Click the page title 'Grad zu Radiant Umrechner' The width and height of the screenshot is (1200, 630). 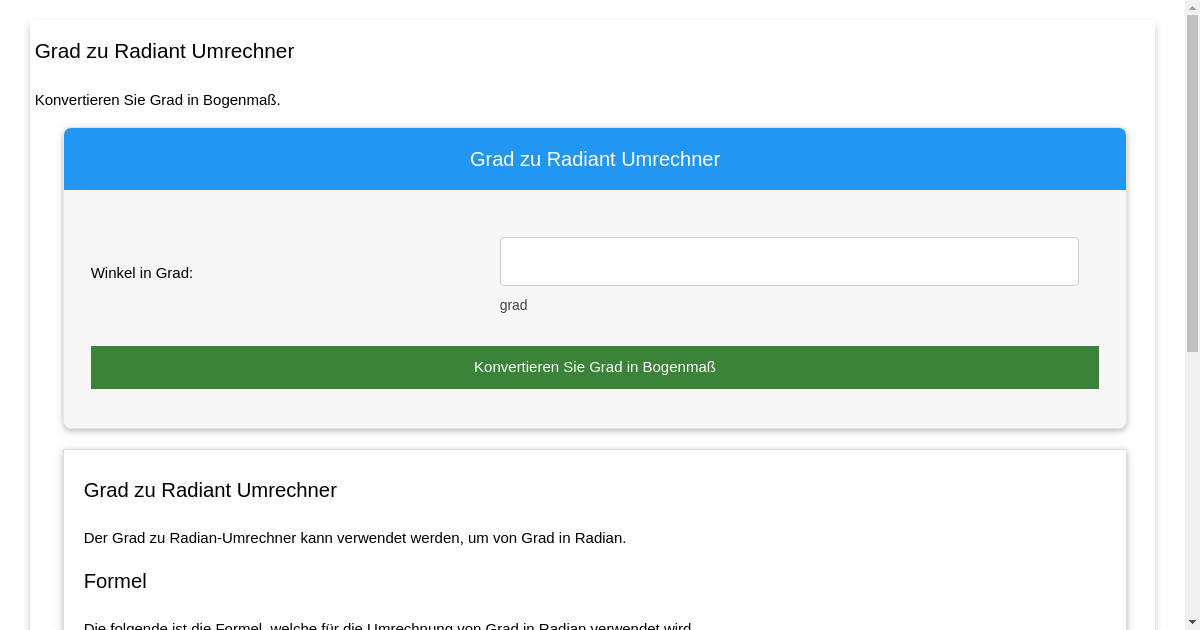tap(164, 51)
